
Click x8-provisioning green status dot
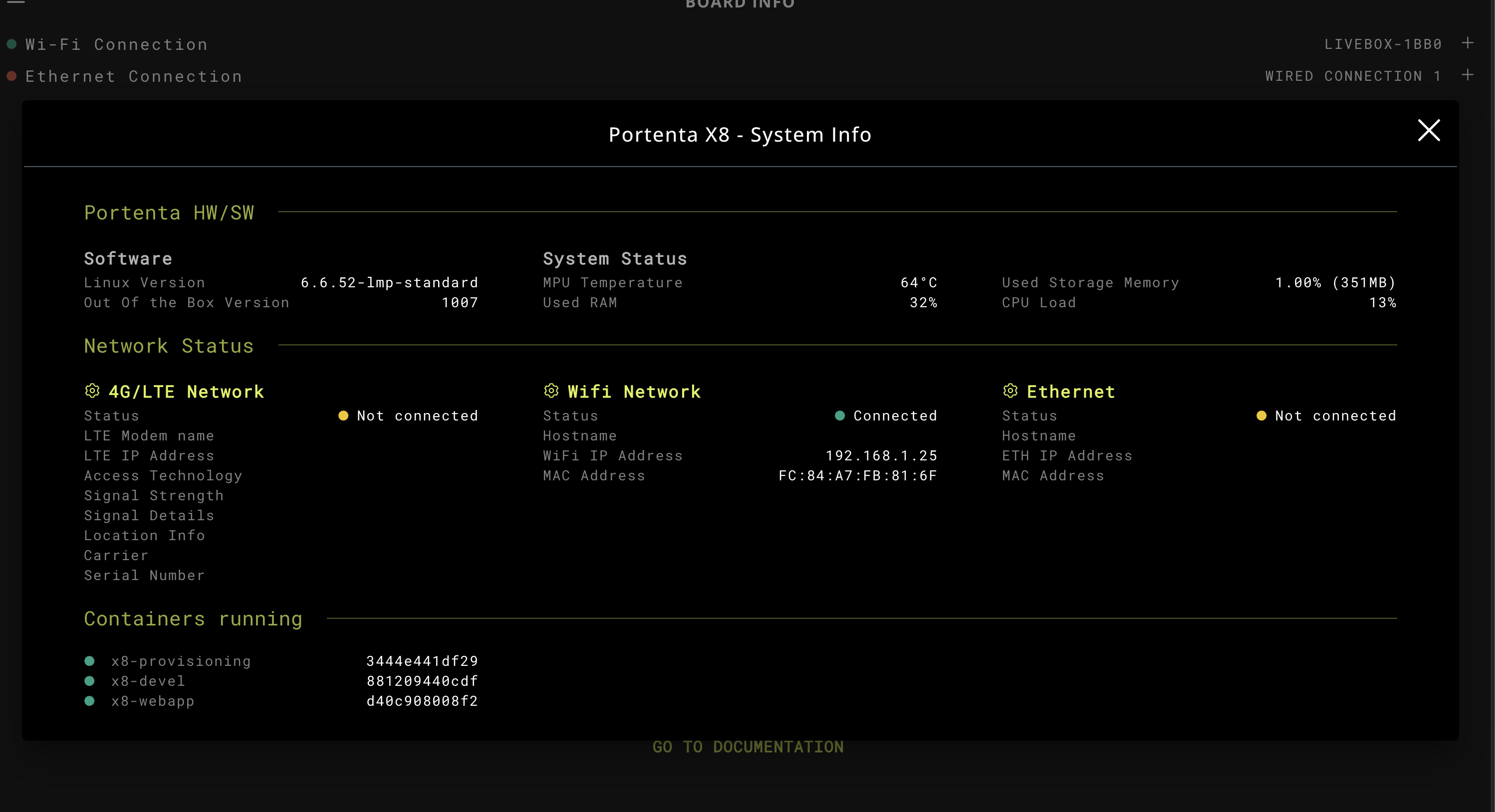tap(89, 661)
